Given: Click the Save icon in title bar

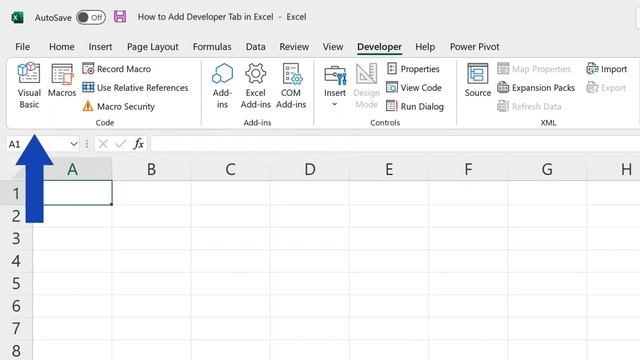Looking at the screenshot, I should 120,17.
